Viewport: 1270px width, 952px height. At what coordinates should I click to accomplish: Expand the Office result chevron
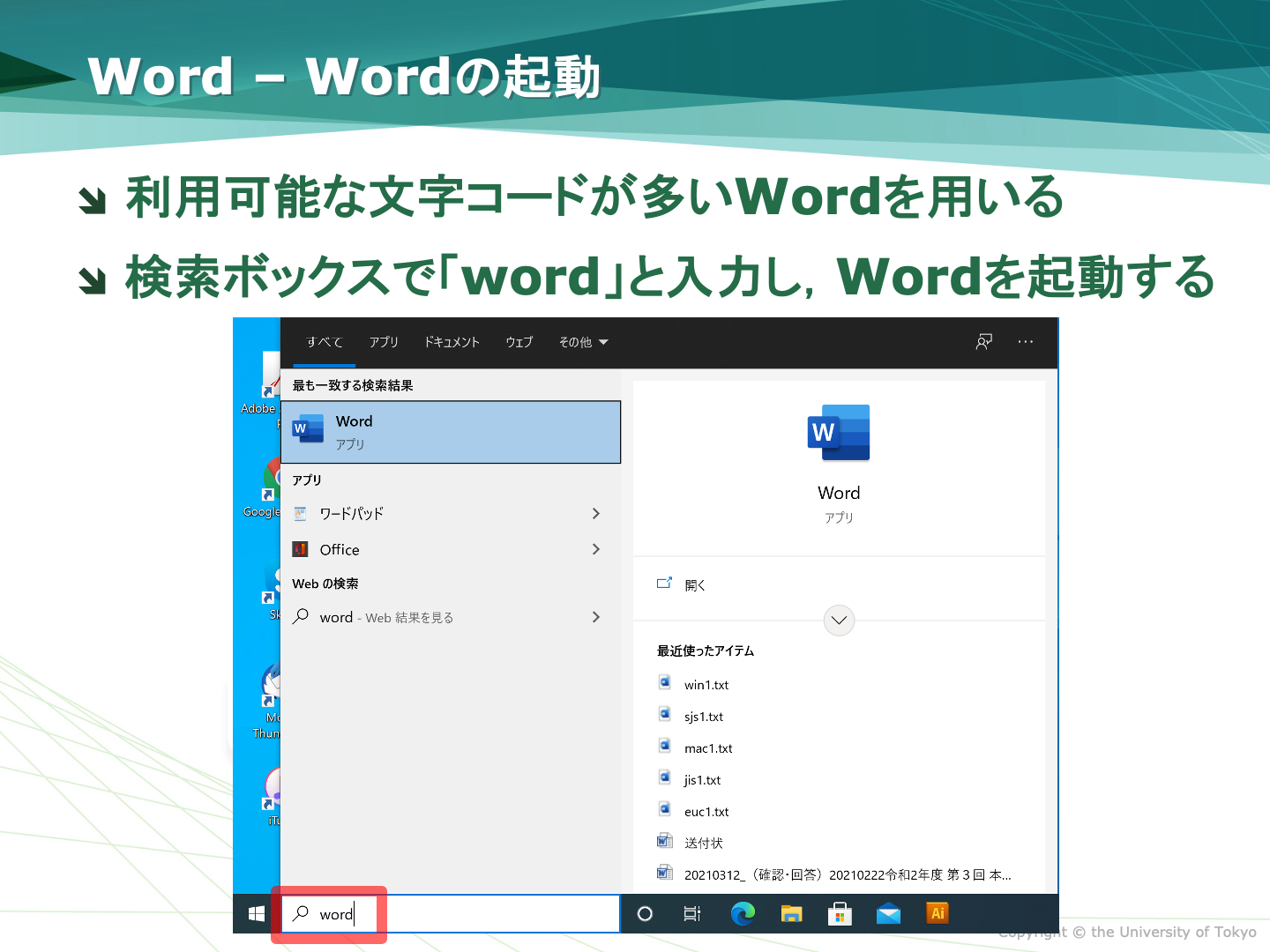coord(596,549)
